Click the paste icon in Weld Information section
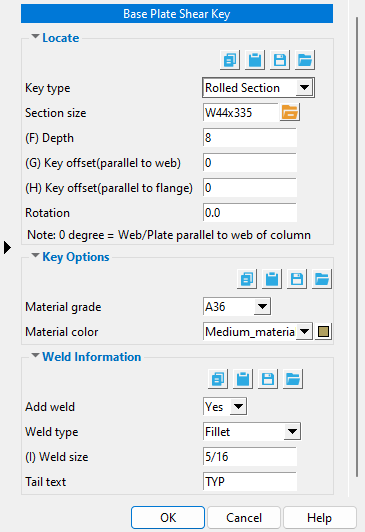The image size is (365, 532). [x=243, y=379]
